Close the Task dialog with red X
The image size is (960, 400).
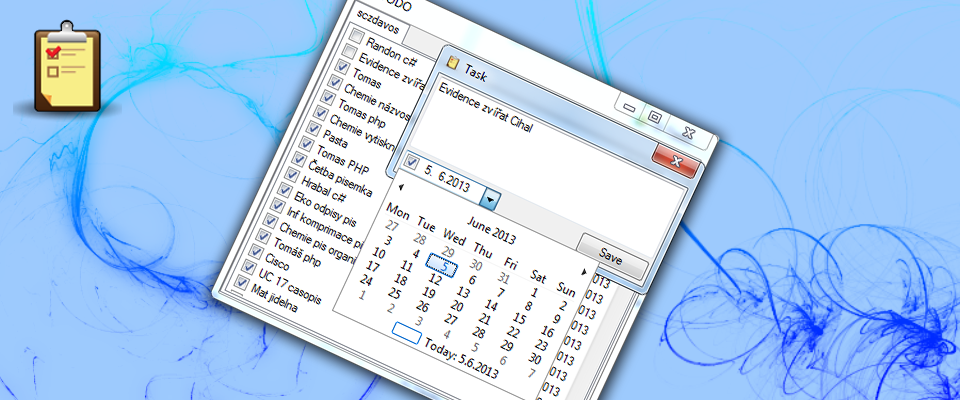click(x=676, y=161)
